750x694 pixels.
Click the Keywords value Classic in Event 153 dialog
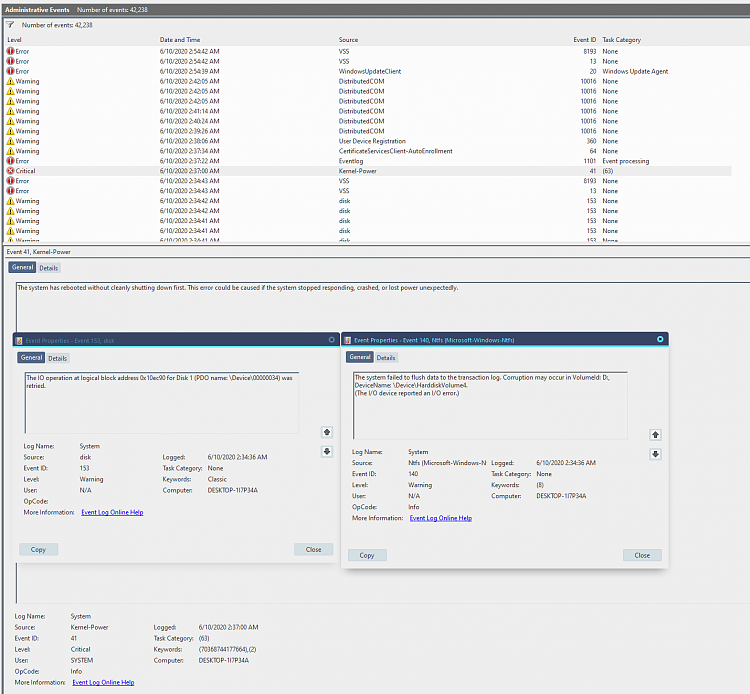217,479
